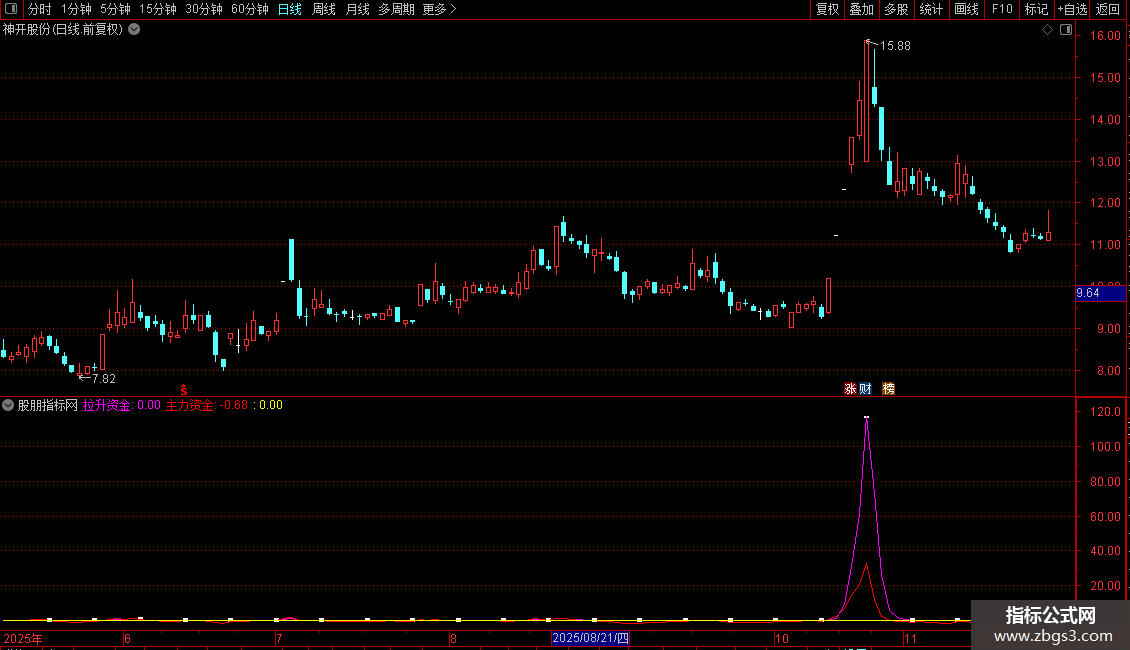The width and height of the screenshot is (1130, 650).
Task: Click the 叠加 overlay button
Action: coord(861,9)
